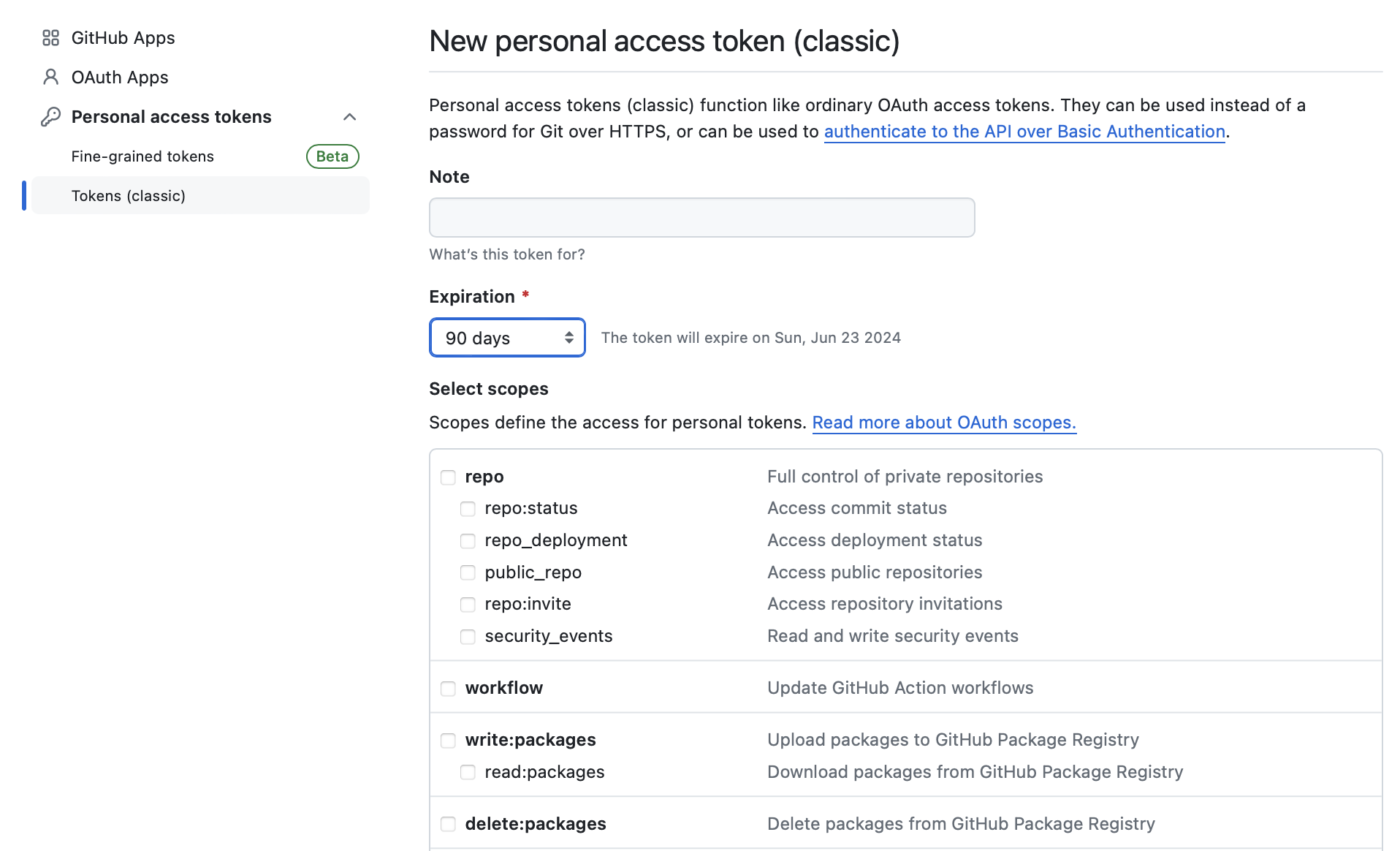Select Tokens (classic) sidebar item
Image resolution: width=1400 pixels, height=851 pixels.
(x=129, y=196)
